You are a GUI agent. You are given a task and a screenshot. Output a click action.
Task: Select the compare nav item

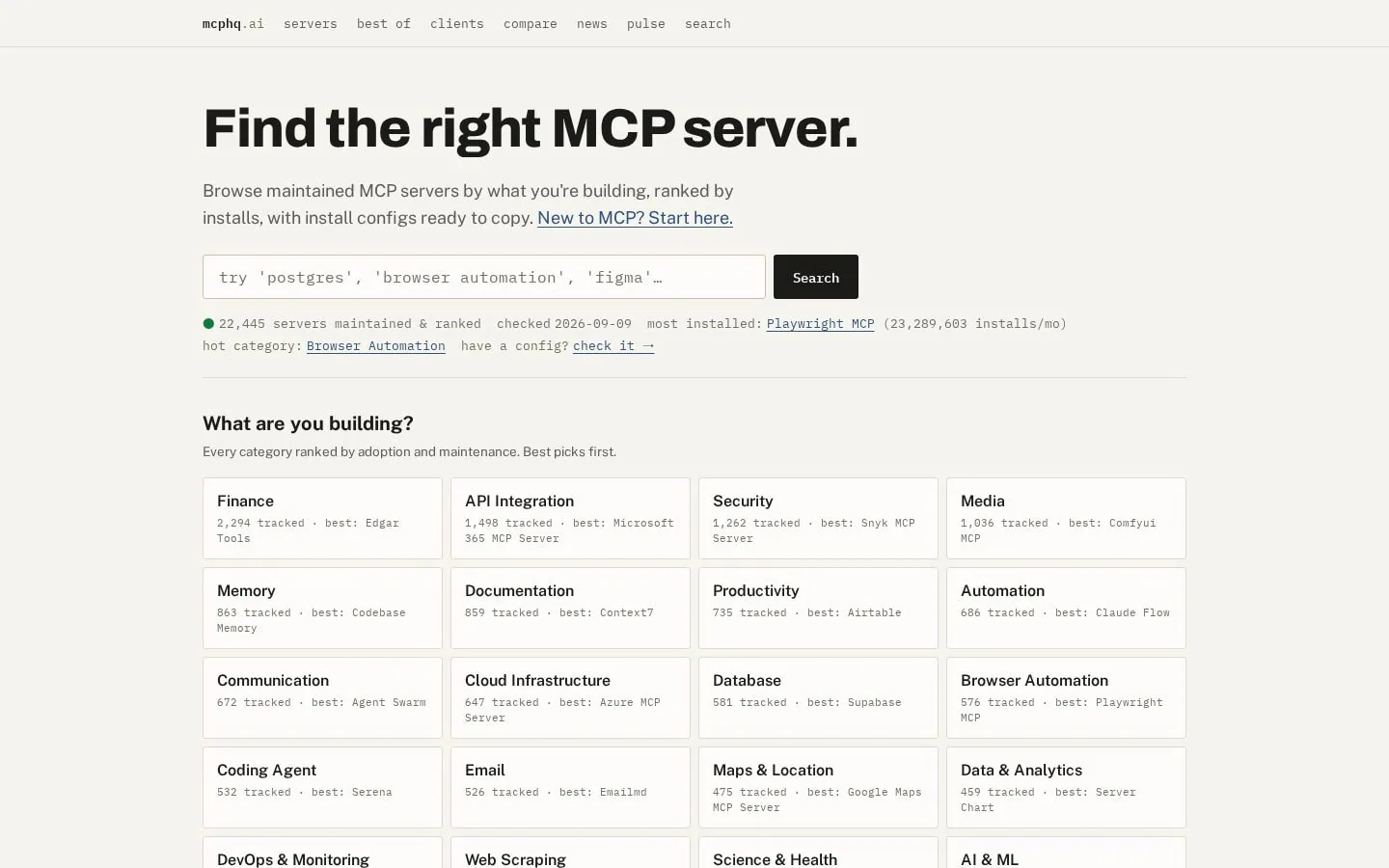tap(530, 23)
